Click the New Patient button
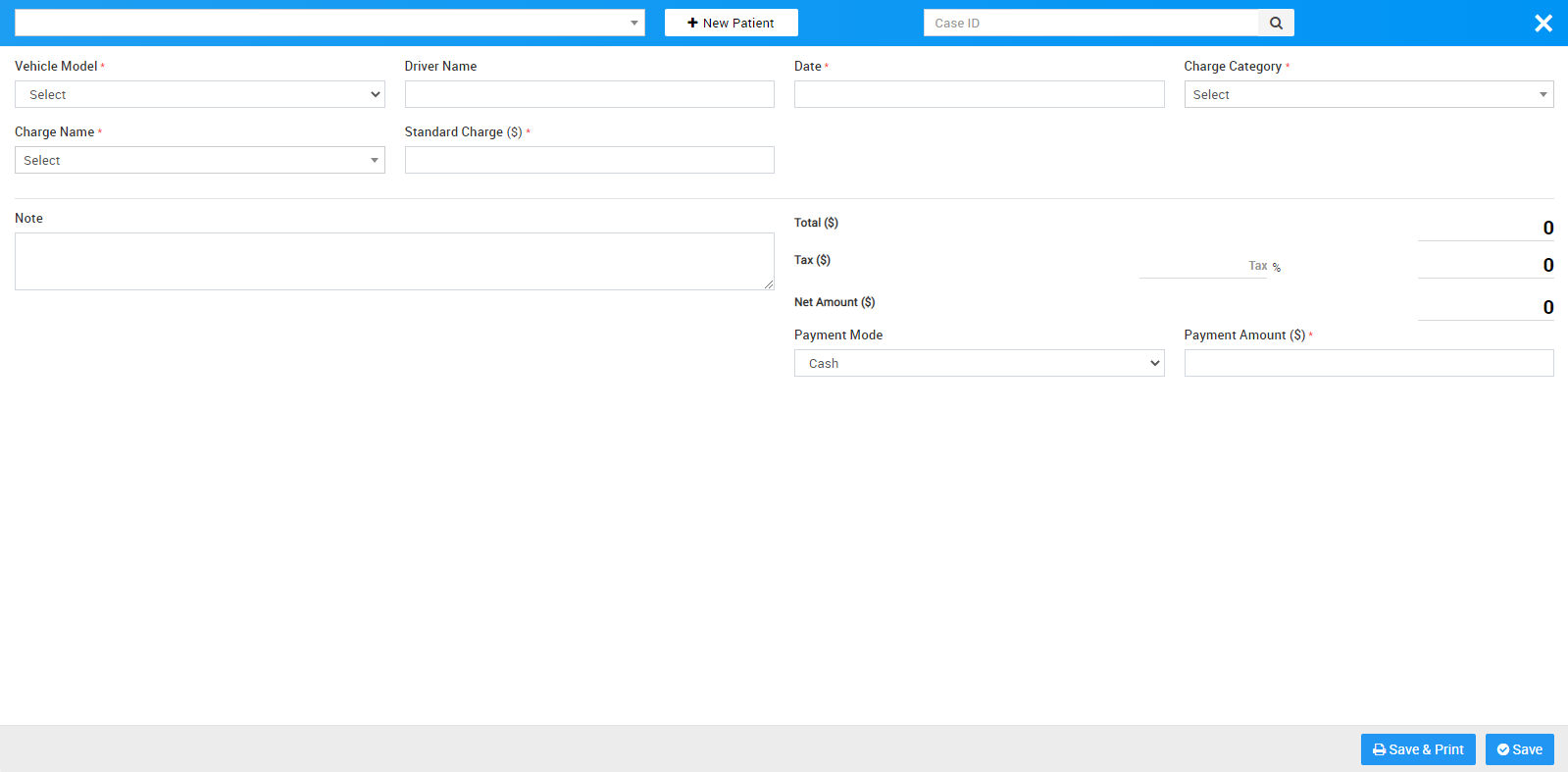 click(731, 24)
